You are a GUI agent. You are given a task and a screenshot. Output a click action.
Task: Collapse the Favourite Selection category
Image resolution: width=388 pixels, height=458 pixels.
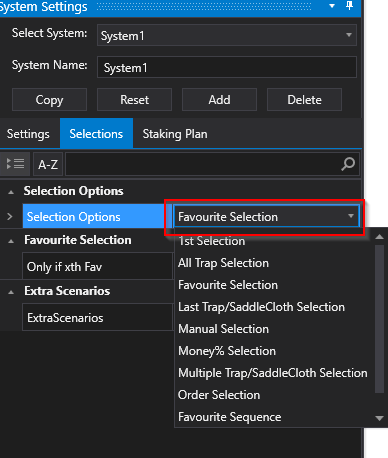click(11, 241)
